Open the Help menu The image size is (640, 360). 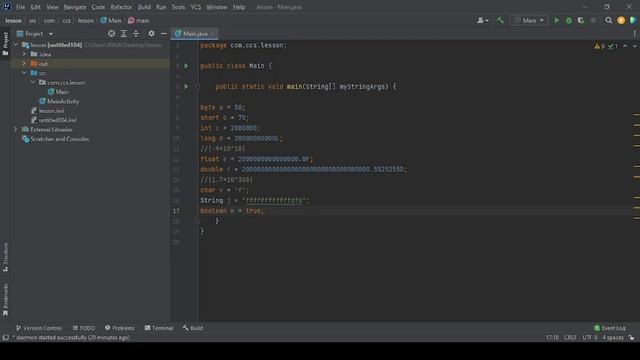point(239,7)
